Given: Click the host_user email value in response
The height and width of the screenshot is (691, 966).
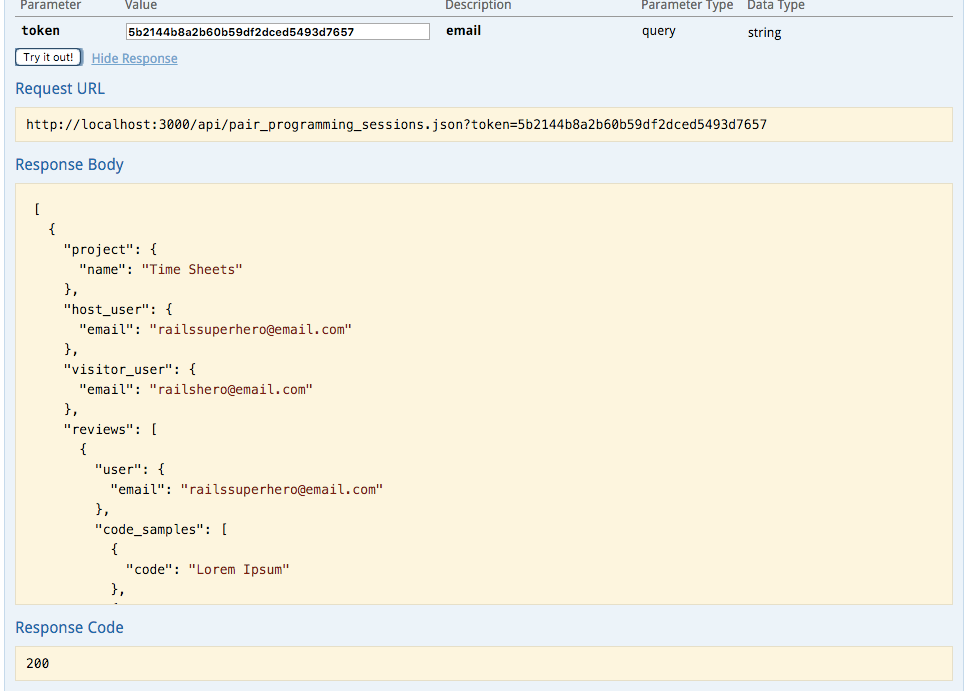Looking at the screenshot, I should coord(250,329).
